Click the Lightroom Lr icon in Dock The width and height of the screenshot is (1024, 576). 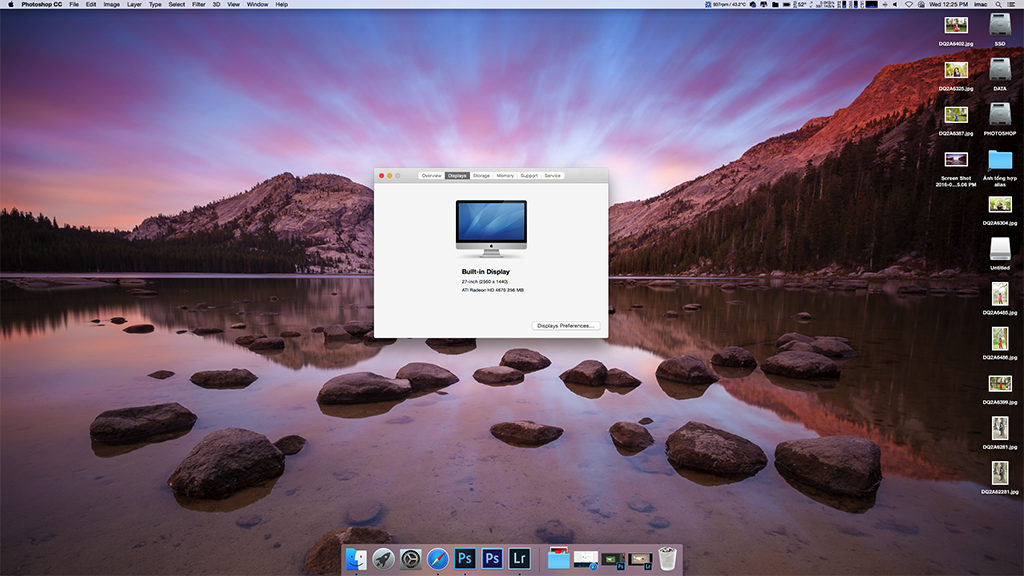518,559
